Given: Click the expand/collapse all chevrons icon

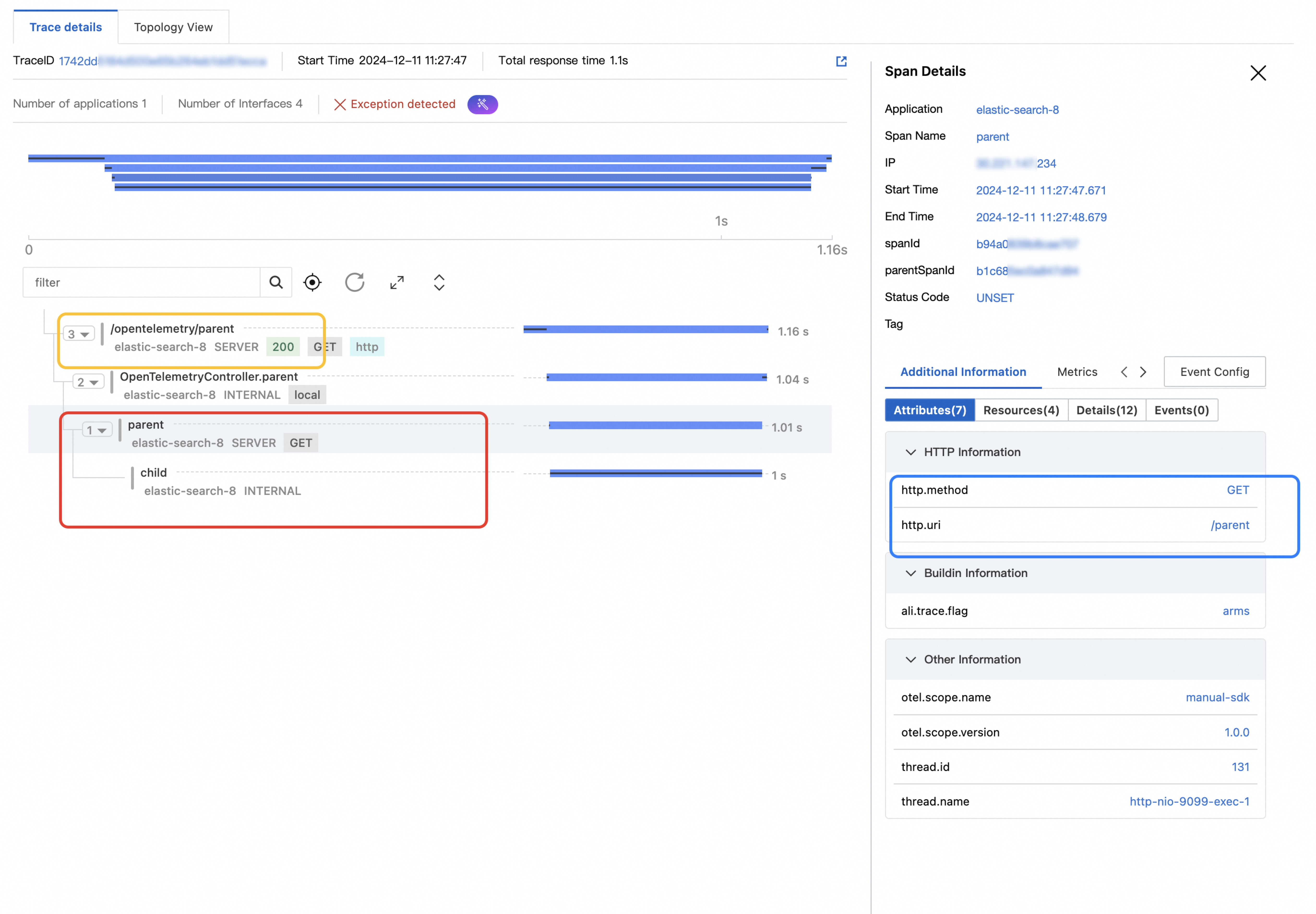Looking at the screenshot, I should 439,282.
